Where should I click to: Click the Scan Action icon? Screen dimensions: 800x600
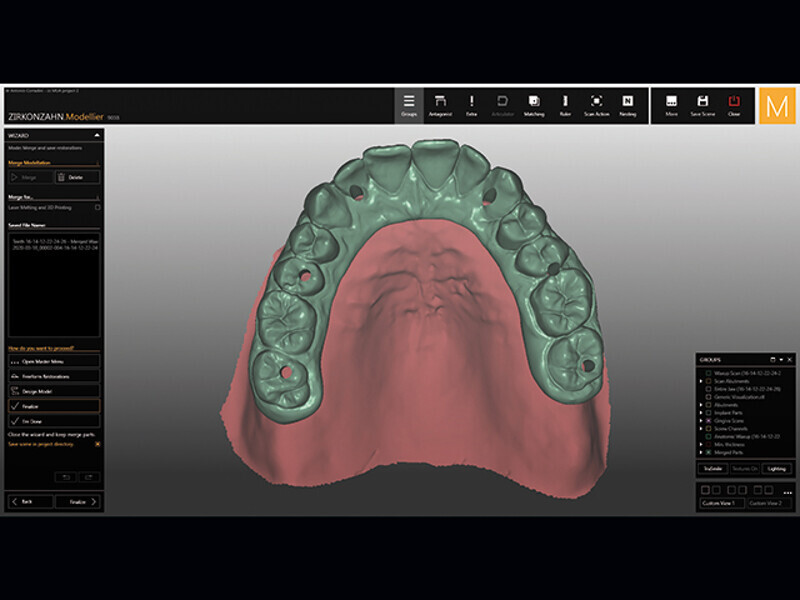tap(596, 105)
